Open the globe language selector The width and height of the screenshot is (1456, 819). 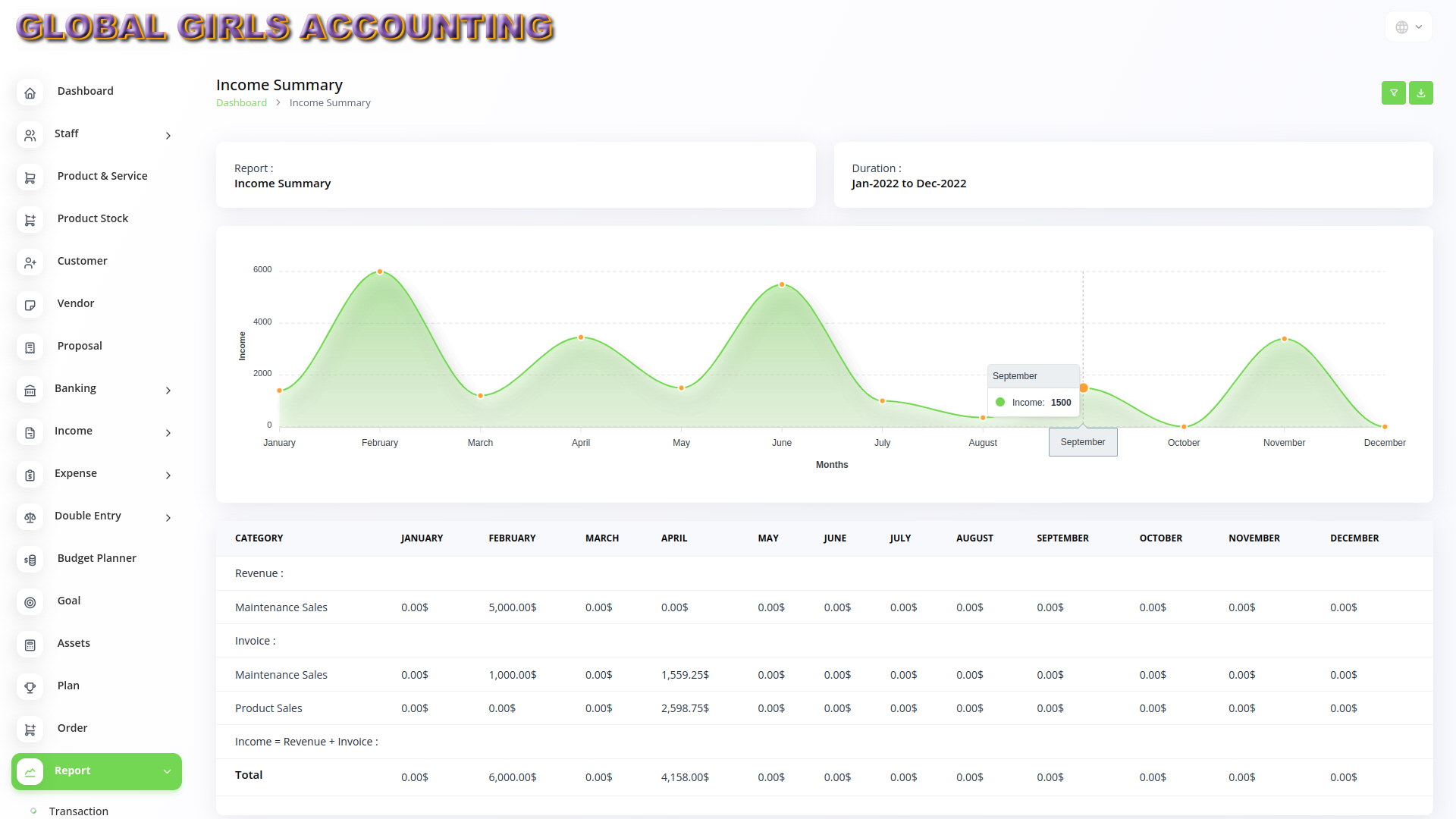coord(1408,27)
